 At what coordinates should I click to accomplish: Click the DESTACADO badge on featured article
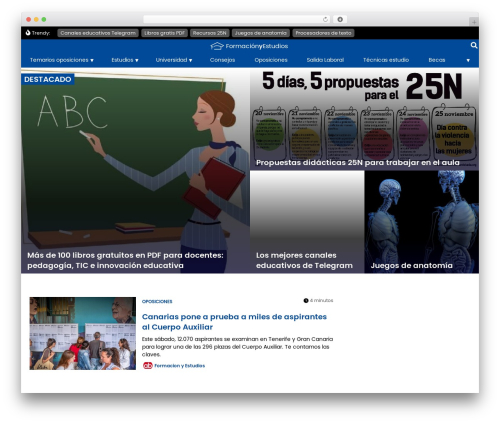[x=48, y=79]
